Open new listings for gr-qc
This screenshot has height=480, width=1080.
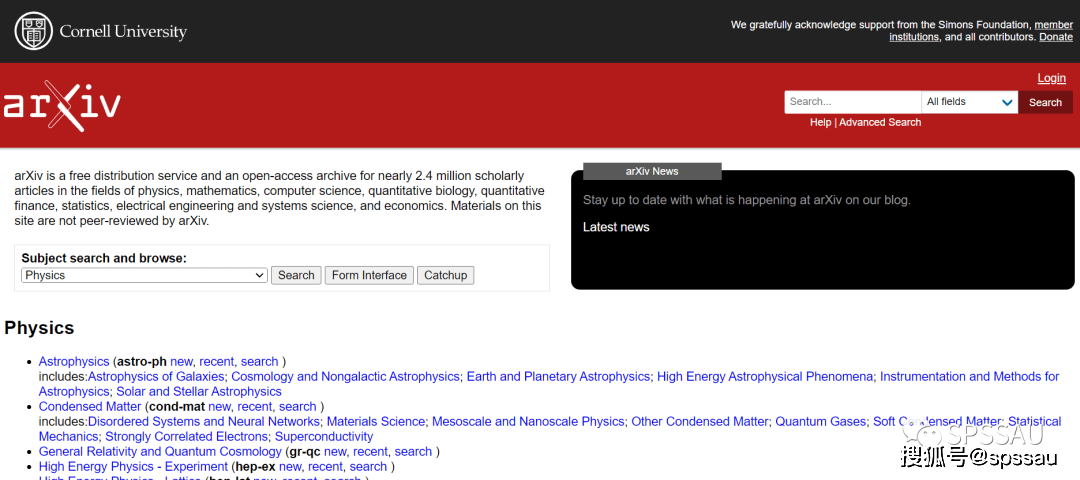point(335,452)
